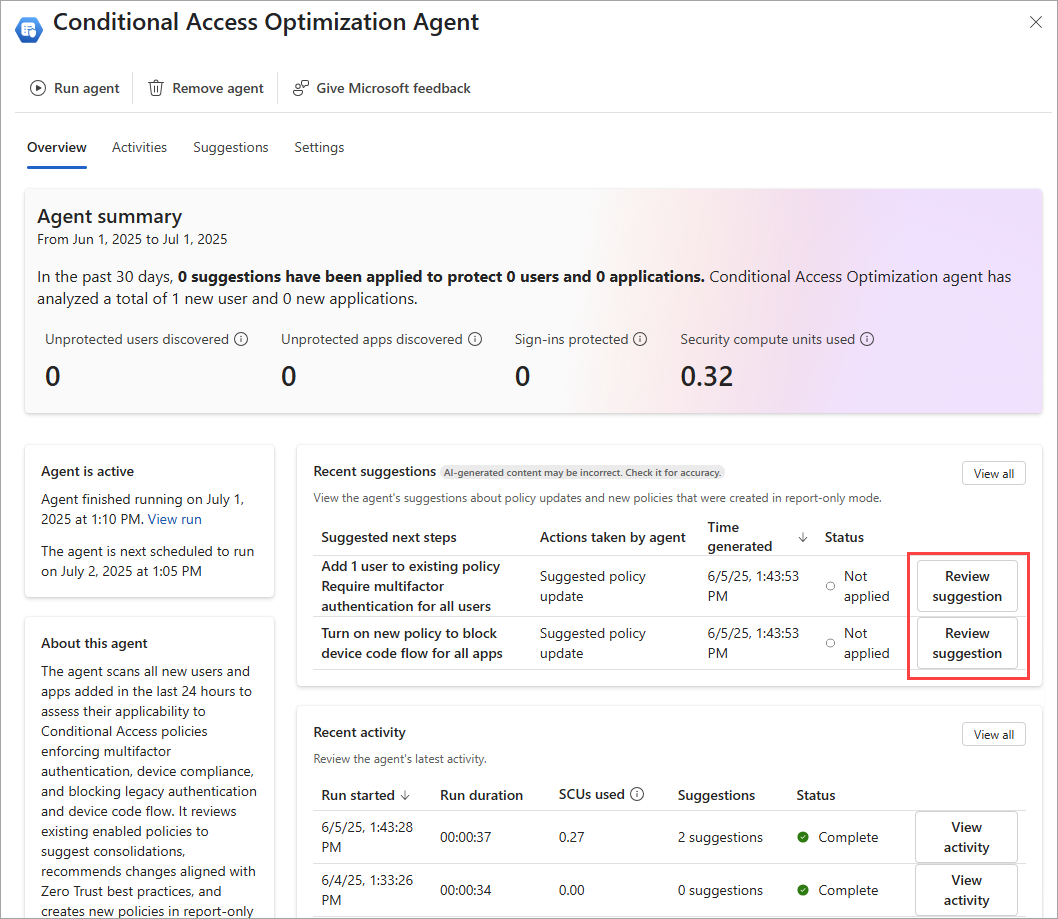1058x919 pixels.
Task: Click Give Microsoft feedback label
Action: click(x=393, y=88)
